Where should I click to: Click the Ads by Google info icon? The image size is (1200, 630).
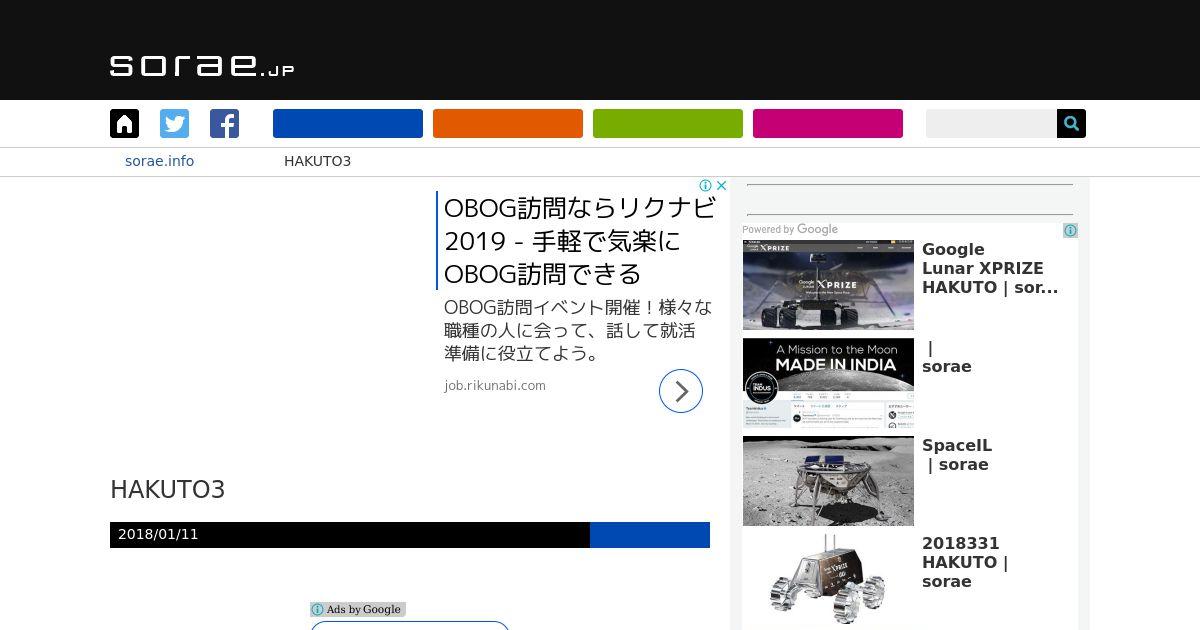pos(317,609)
